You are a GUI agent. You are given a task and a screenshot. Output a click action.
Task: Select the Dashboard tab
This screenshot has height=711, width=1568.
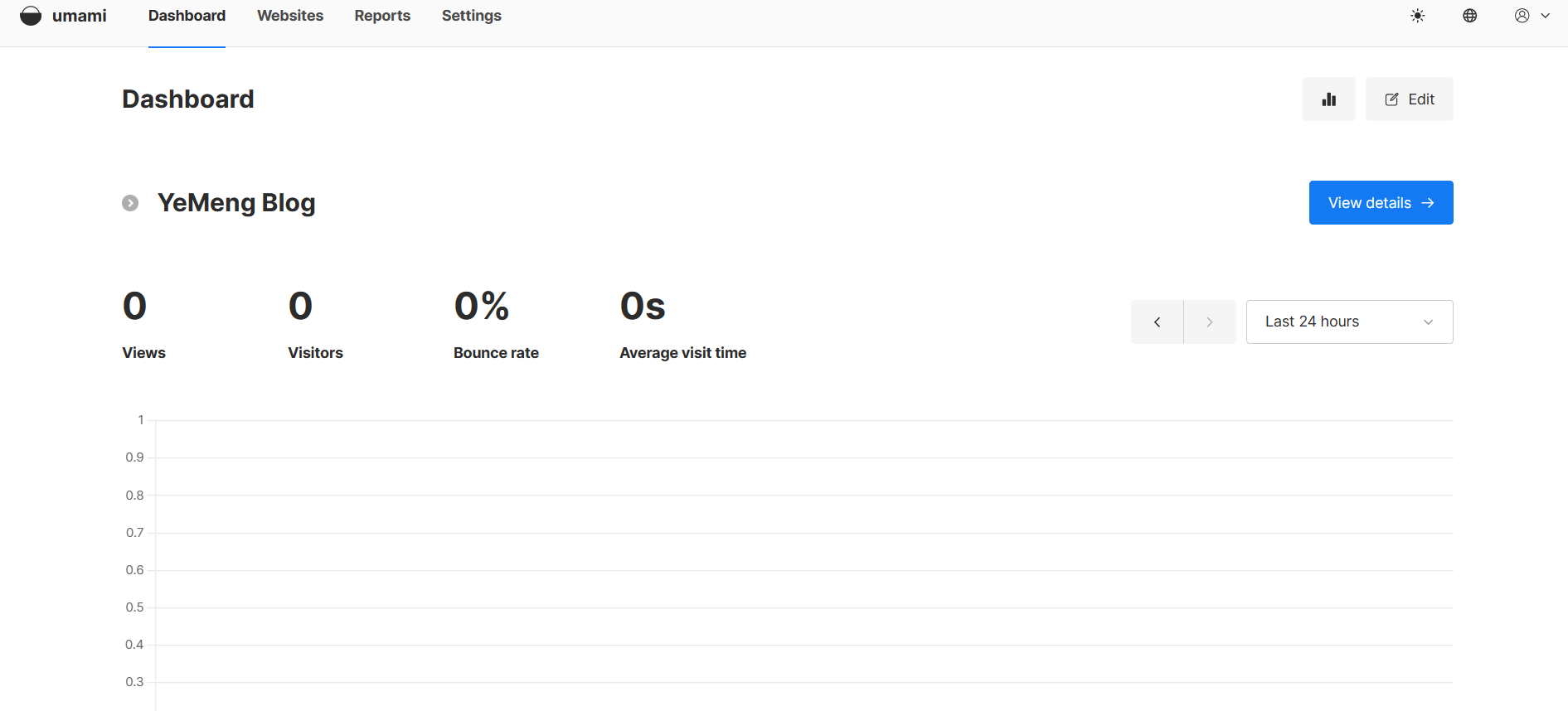187,16
